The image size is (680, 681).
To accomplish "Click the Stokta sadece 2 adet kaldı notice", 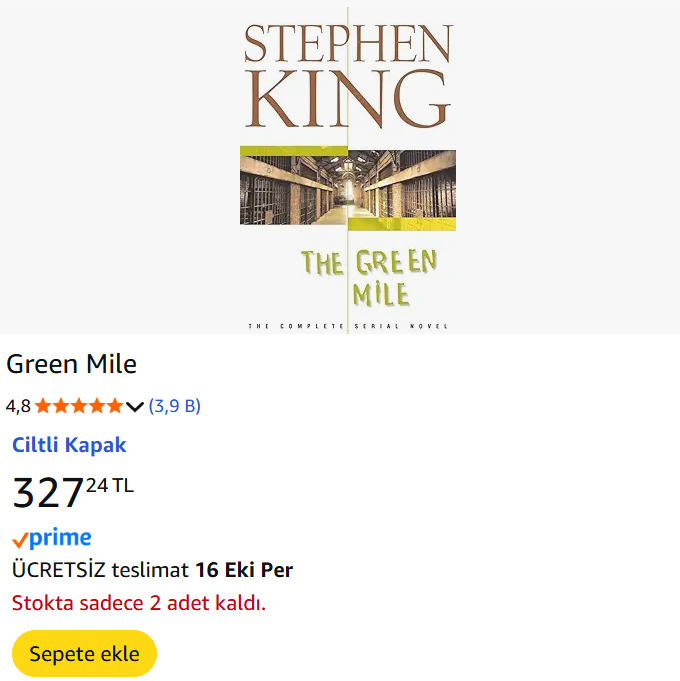I will click(139, 603).
